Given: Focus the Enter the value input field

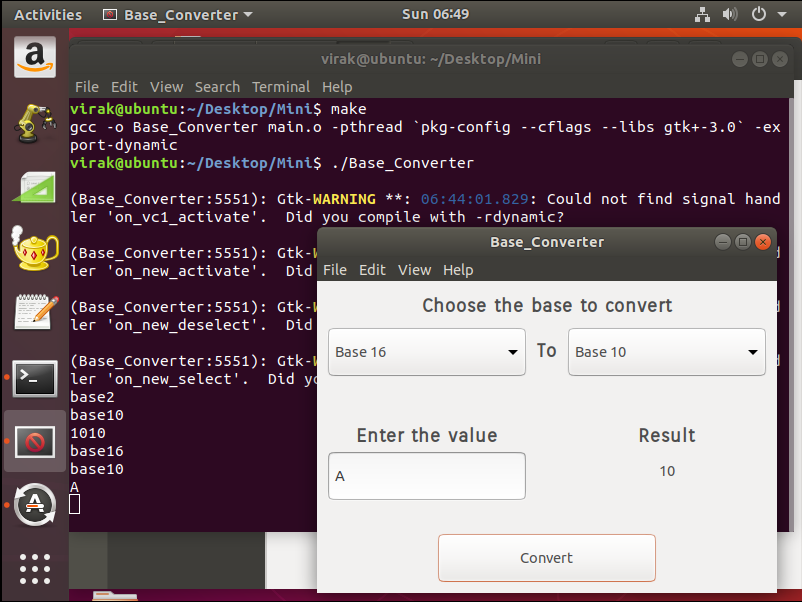Looking at the screenshot, I should click(x=427, y=476).
